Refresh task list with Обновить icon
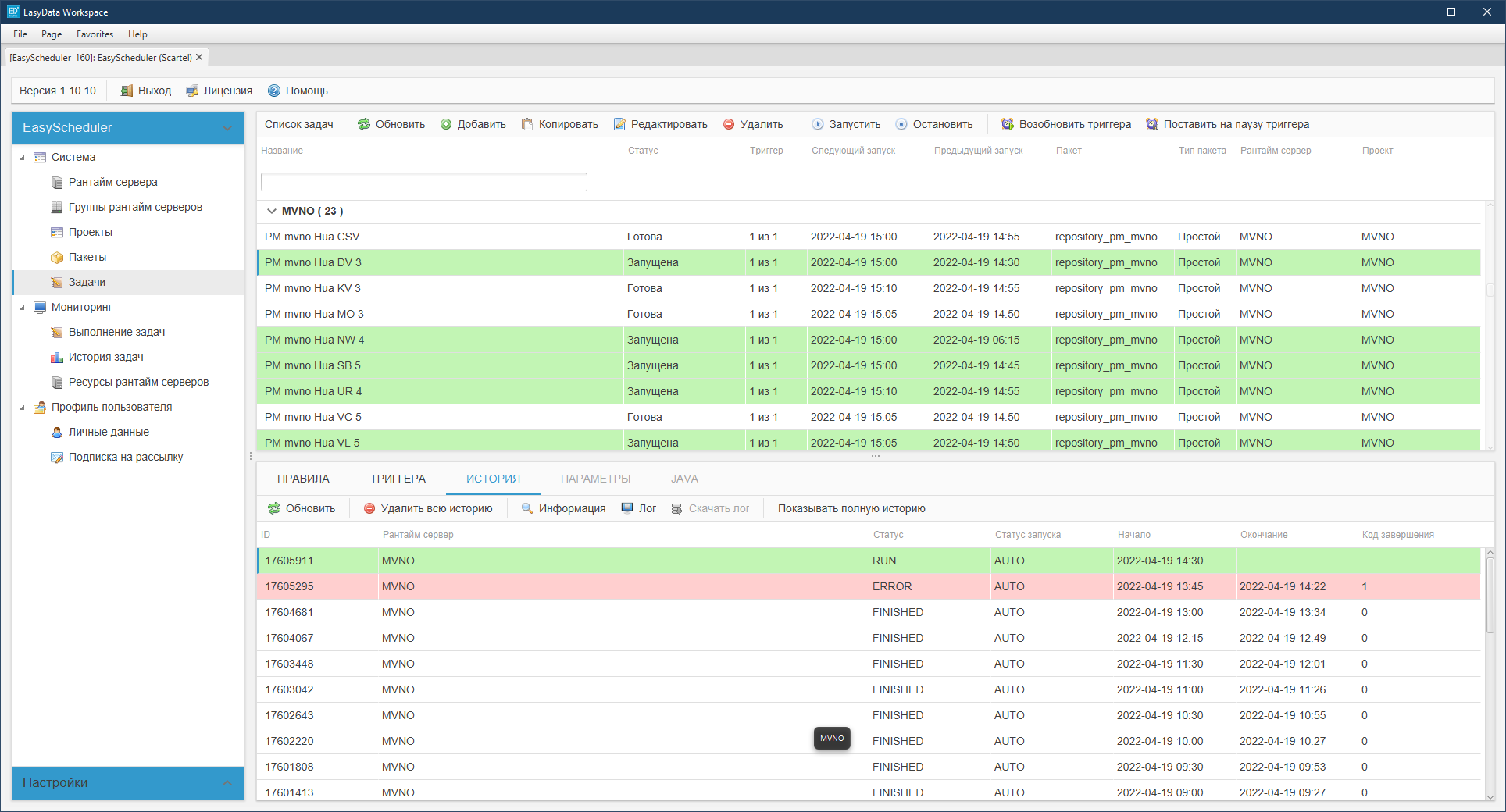This screenshot has width=1506, height=812. click(x=364, y=124)
